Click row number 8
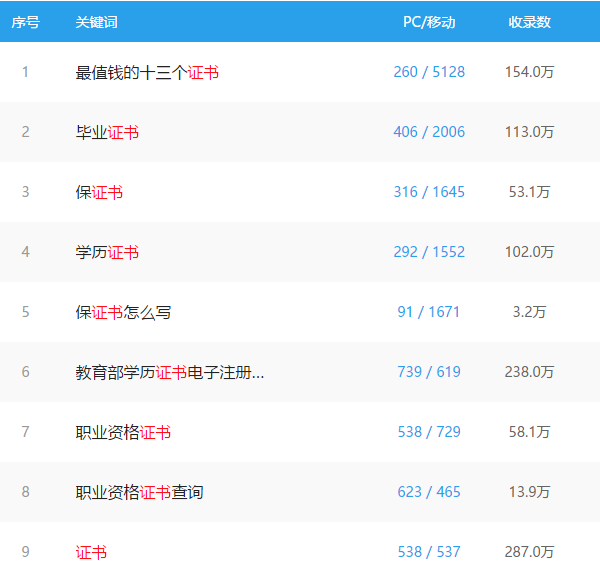 click(25, 492)
